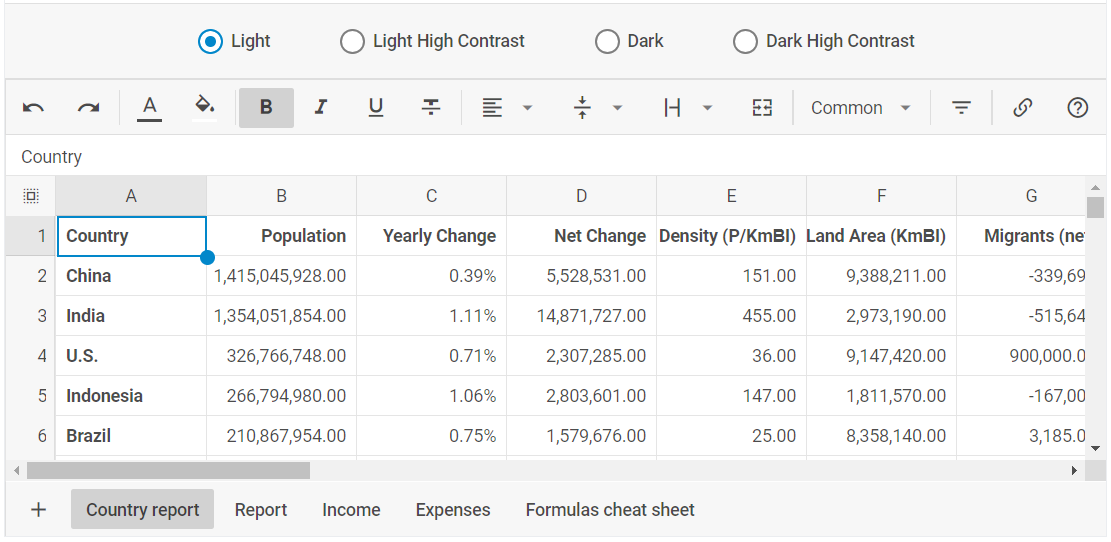
Task: Click the Net Change header cell
Action: pos(582,236)
